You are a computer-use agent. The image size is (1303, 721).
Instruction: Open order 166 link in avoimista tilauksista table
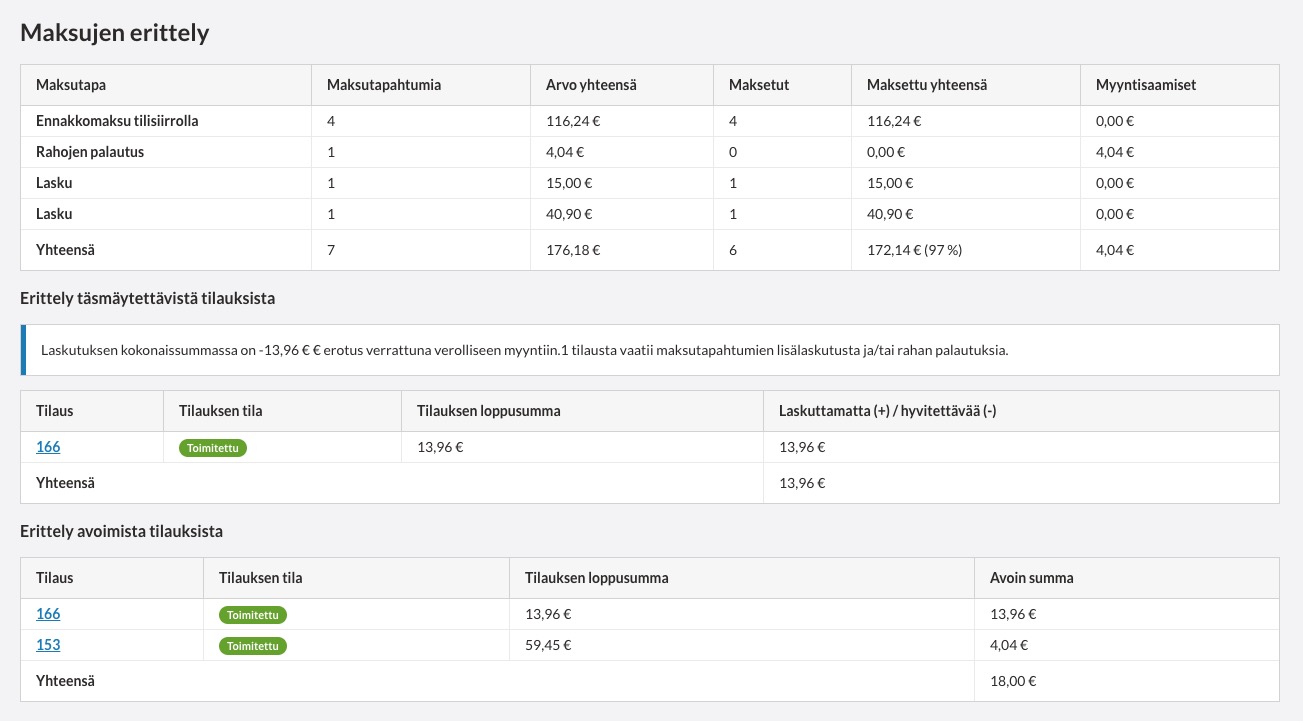click(x=48, y=614)
